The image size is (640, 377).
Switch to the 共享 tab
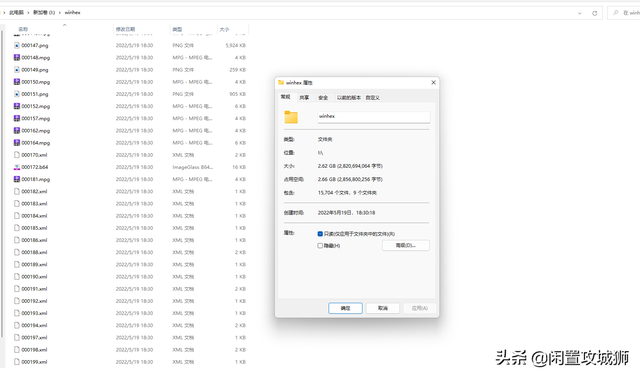304,98
